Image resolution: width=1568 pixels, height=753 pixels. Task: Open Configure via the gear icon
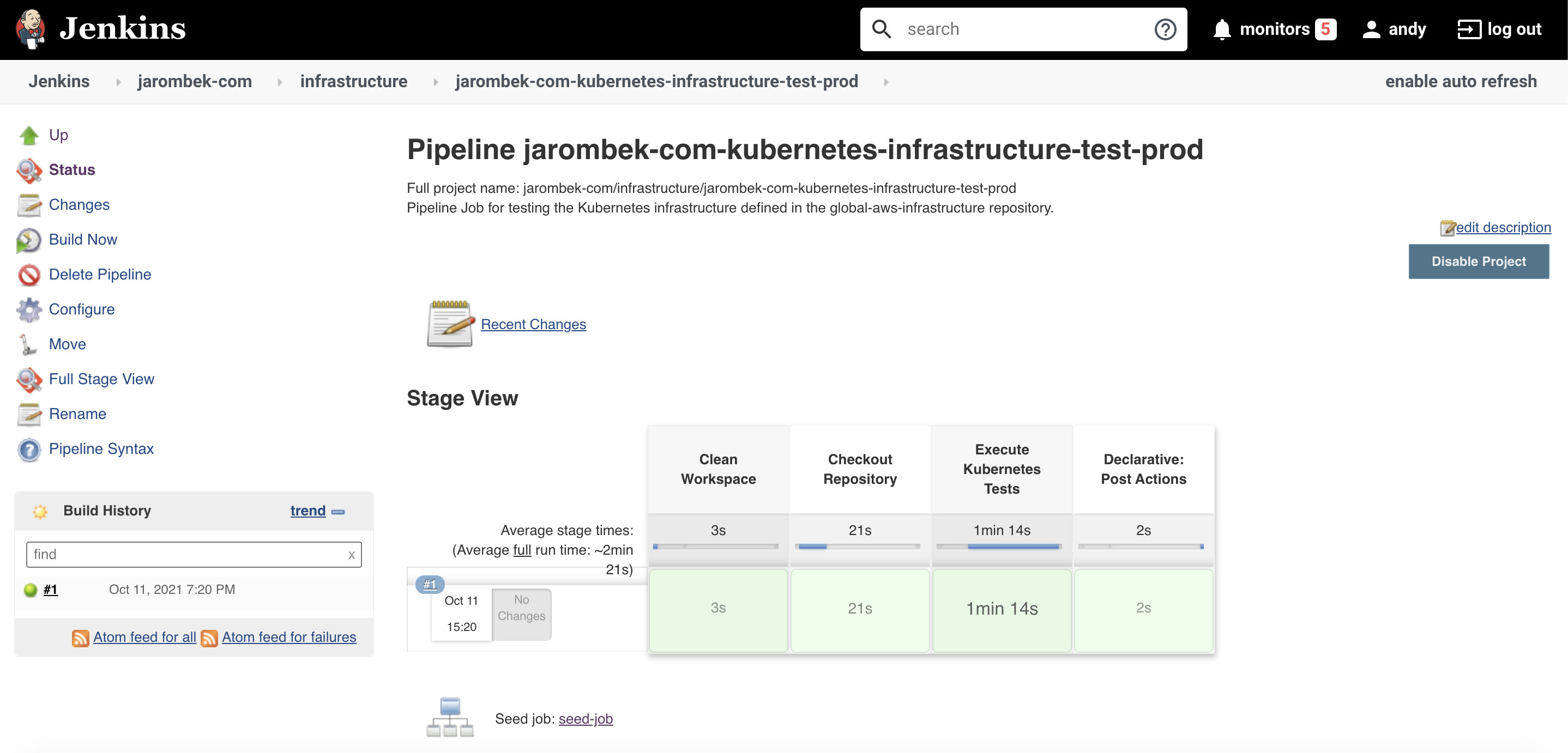pyautogui.click(x=28, y=309)
